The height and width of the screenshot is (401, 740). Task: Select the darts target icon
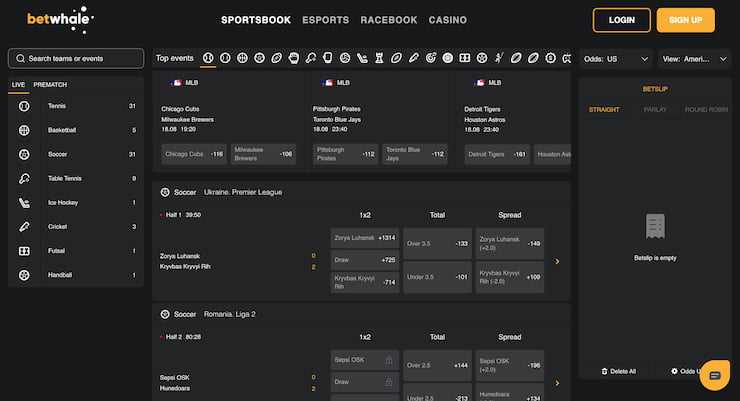[430, 58]
